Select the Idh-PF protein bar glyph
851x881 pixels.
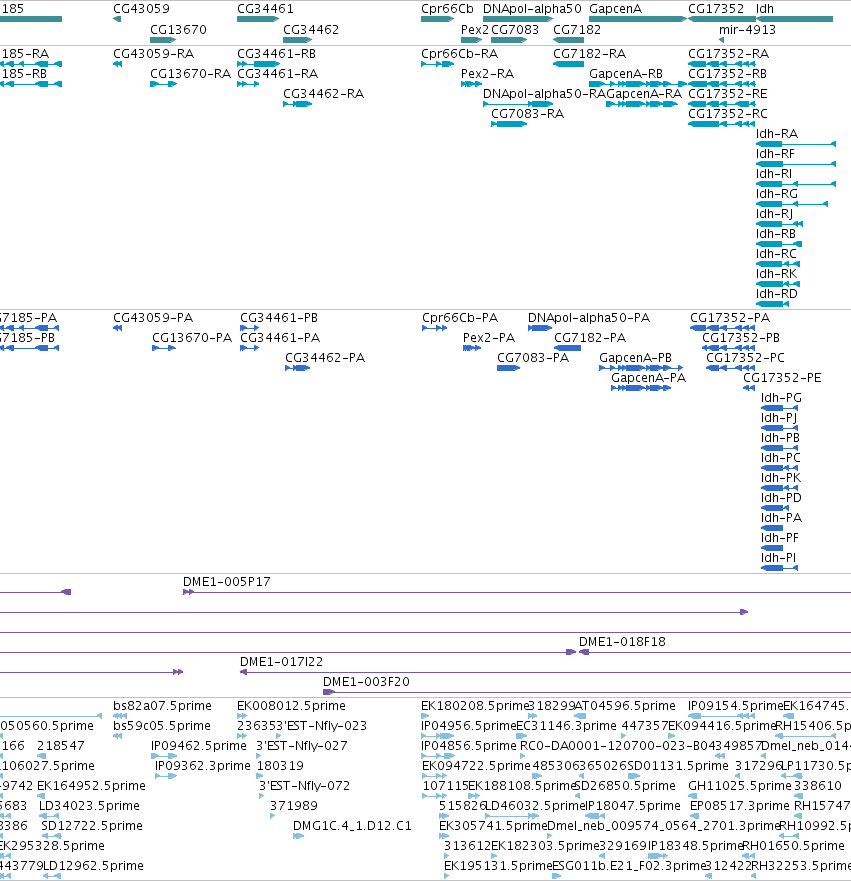[x=772, y=548]
